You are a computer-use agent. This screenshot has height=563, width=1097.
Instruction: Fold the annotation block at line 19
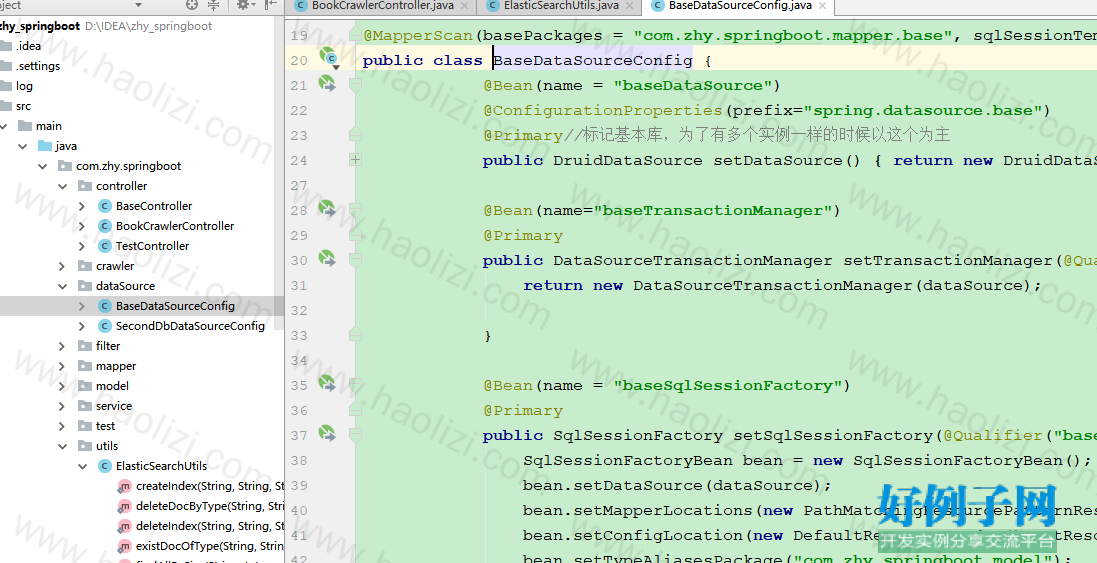(x=355, y=34)
